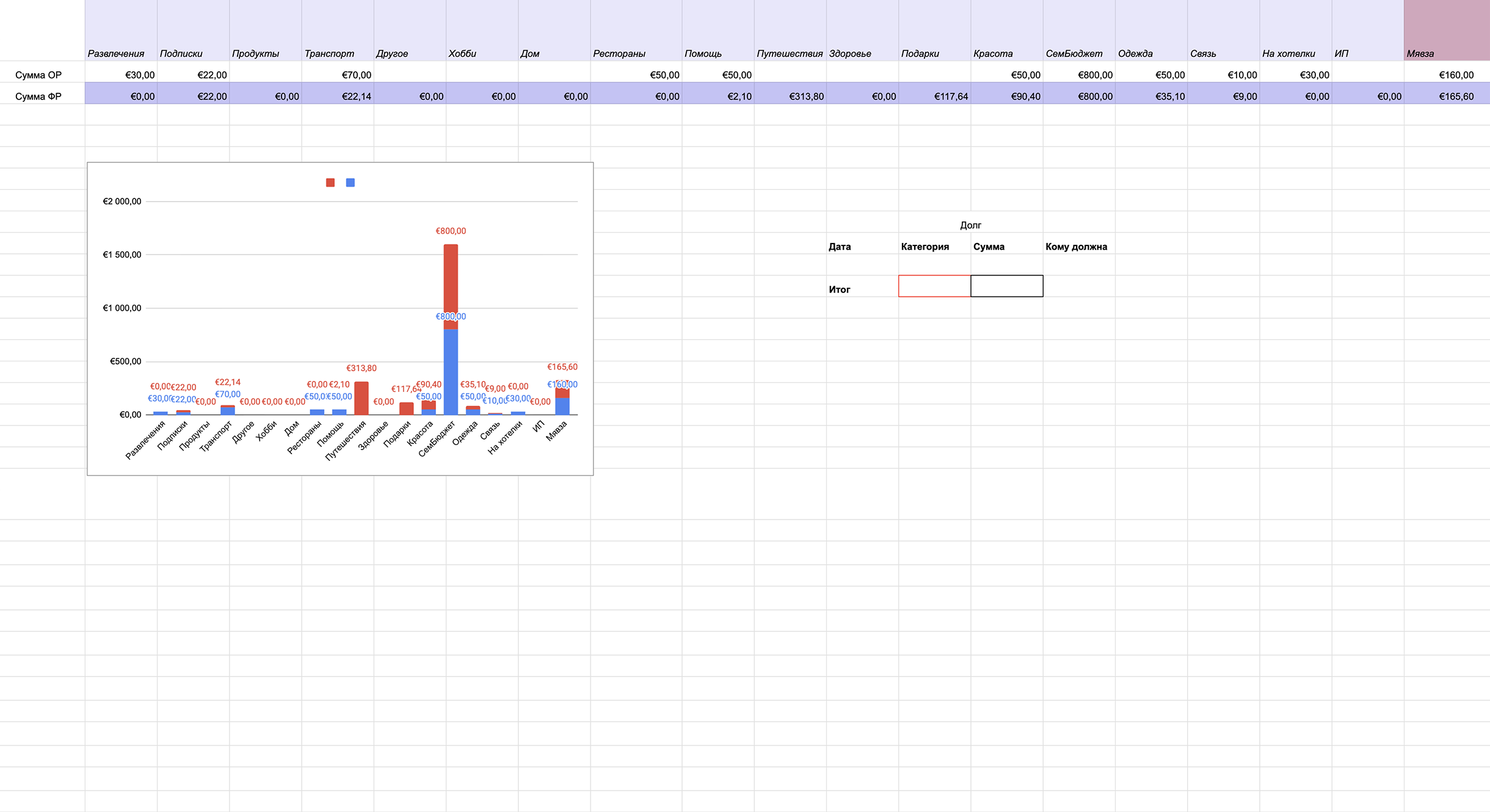1490x812 pixels.
Task: Click the red-bordered Итог Категория cell
Action: (934, 286)
